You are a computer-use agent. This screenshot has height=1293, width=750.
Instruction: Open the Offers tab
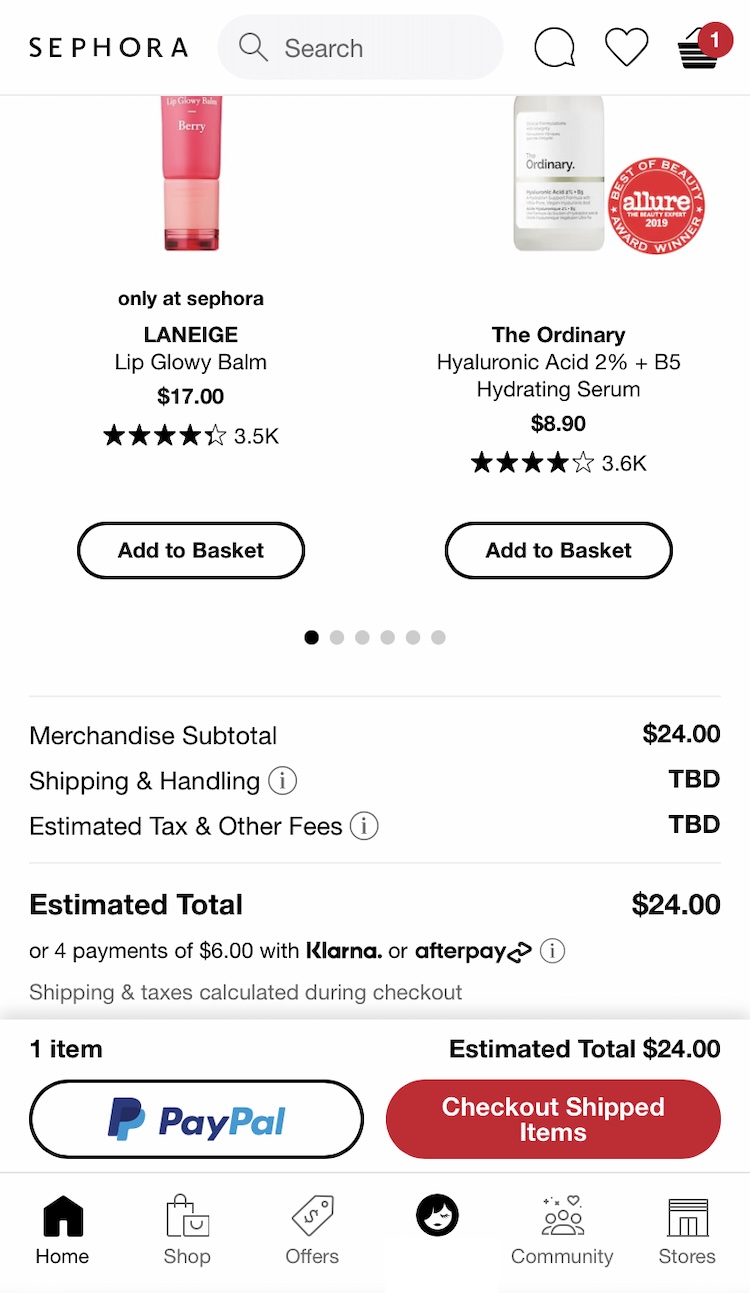[x=312, y=1230]
